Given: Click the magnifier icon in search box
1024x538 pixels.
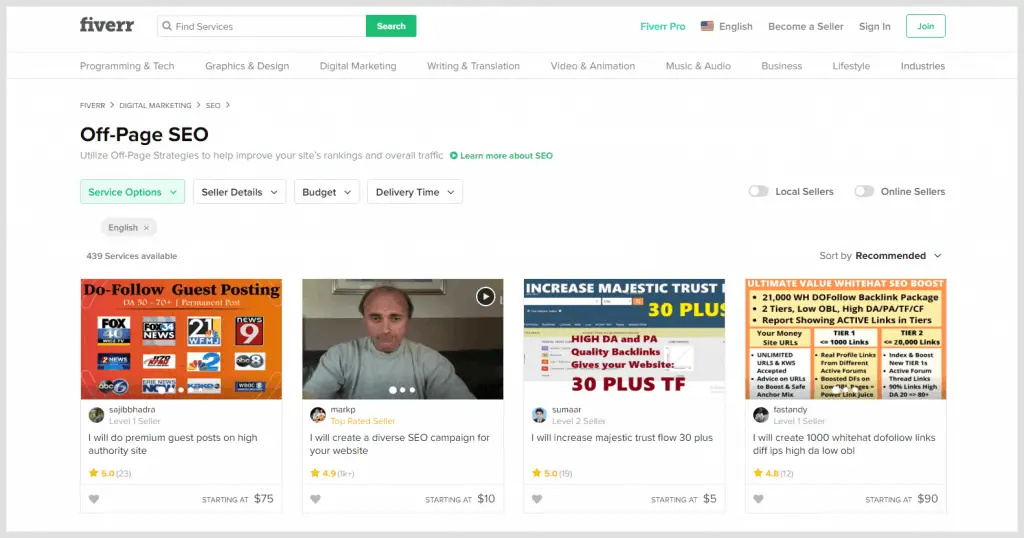Looking at the screenshot, I should click(x=167, y=26).
